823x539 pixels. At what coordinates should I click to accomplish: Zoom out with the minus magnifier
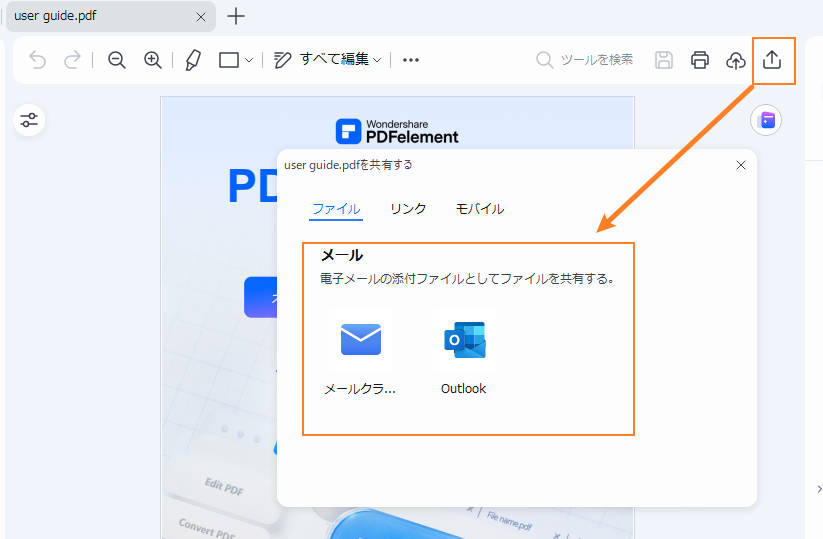(x=117, y=60)
